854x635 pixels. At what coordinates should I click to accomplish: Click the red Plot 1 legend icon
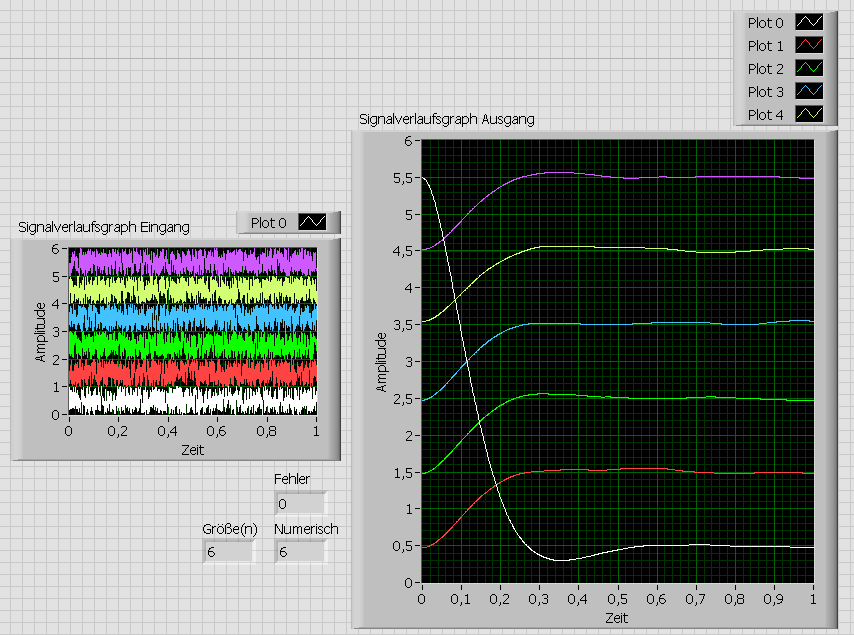(808, 45)
